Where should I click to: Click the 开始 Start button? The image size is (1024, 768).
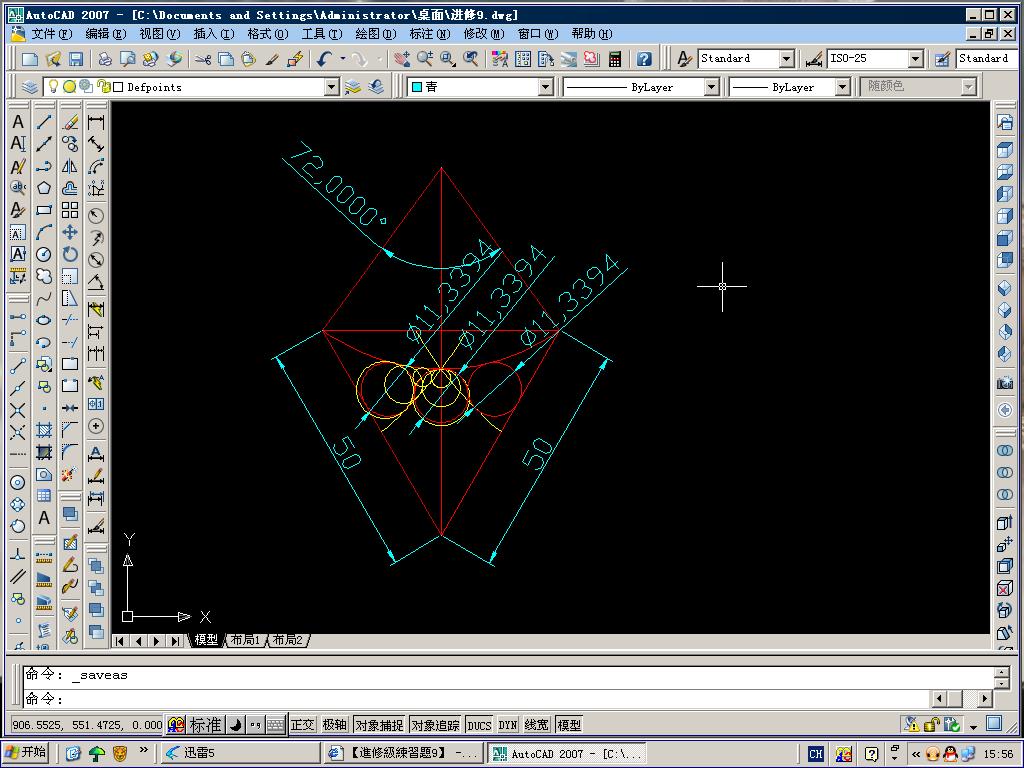click(x=26, y=753)
